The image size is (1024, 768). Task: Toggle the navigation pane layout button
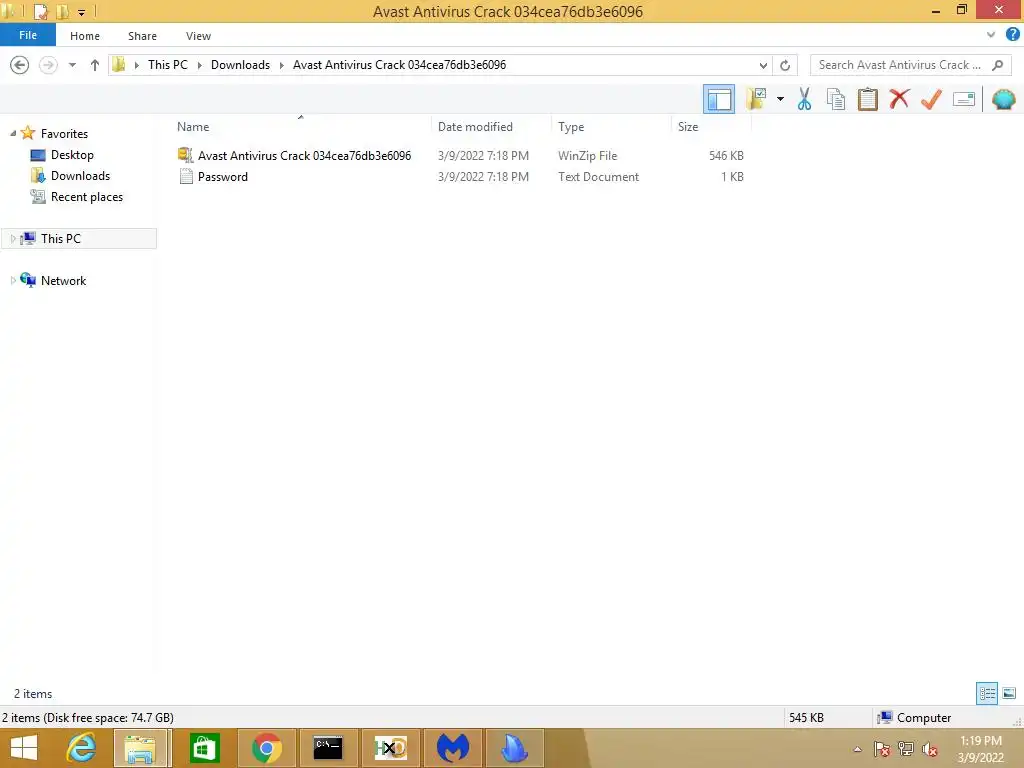point(718,99)
